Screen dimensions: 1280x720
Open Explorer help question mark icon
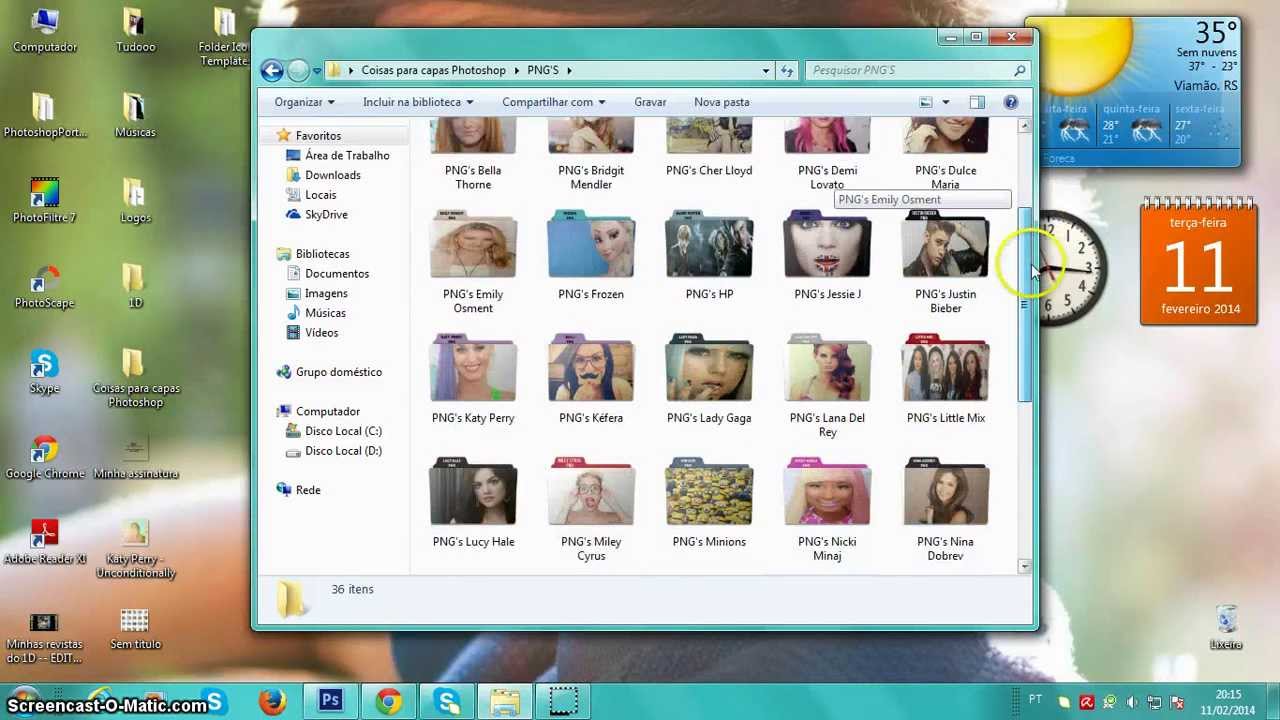1011,102
